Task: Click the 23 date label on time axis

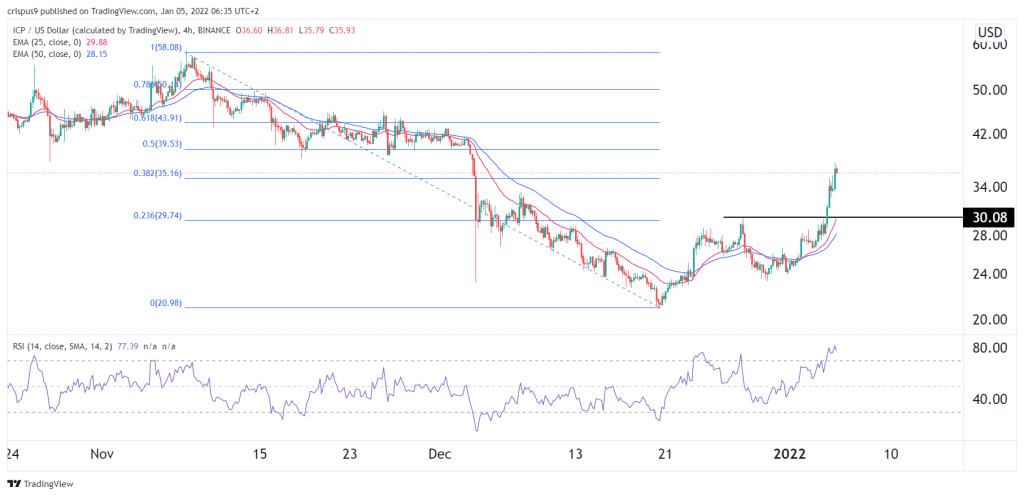Action: pos(349,453)
